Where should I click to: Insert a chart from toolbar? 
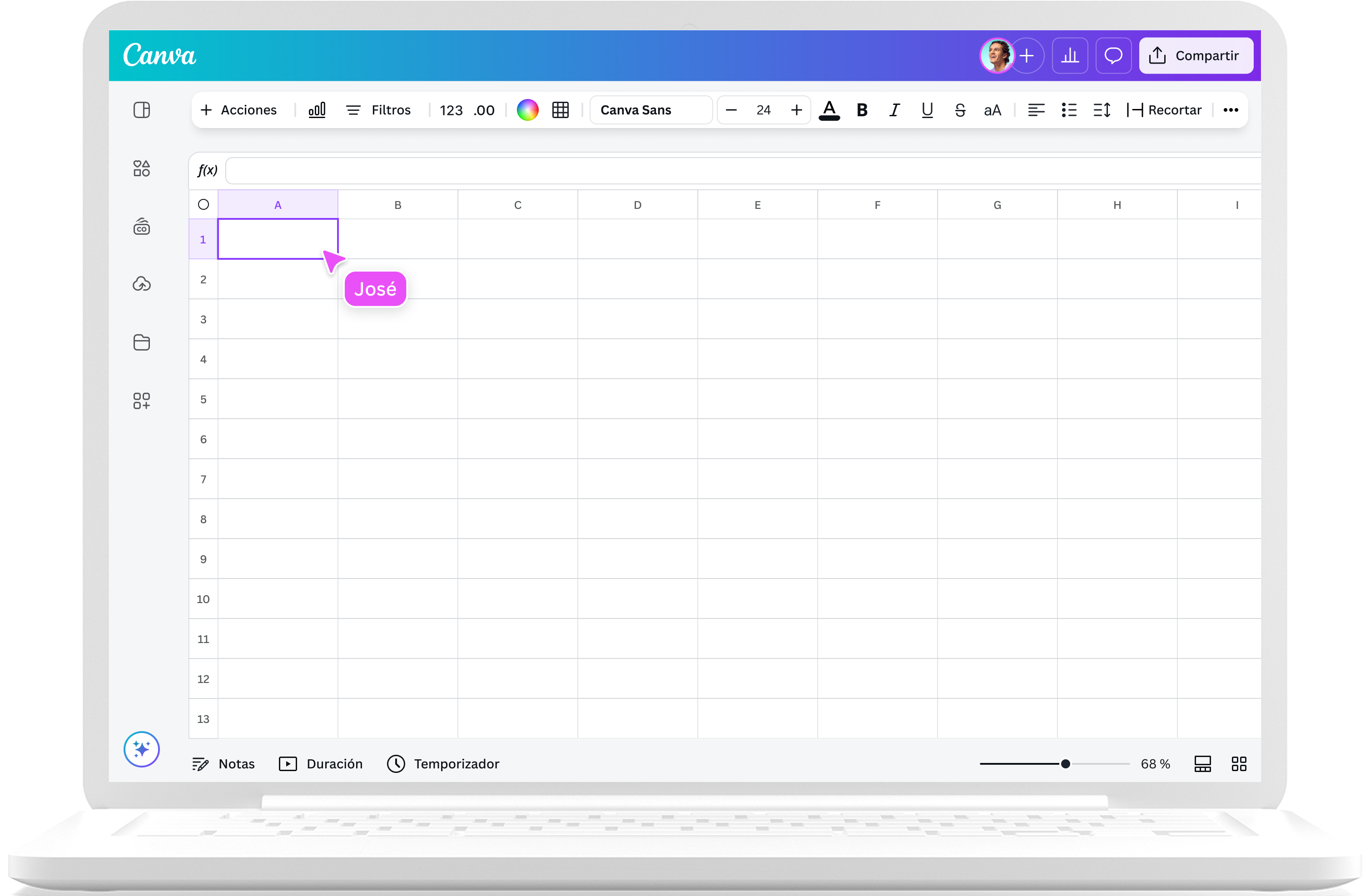(317, 110)
